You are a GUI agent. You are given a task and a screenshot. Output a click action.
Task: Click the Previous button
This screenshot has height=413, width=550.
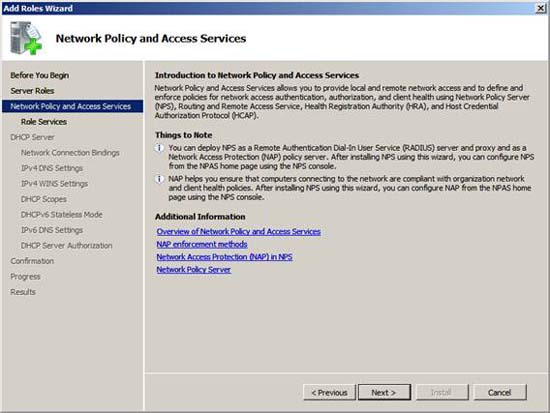(x=329, y=392)
